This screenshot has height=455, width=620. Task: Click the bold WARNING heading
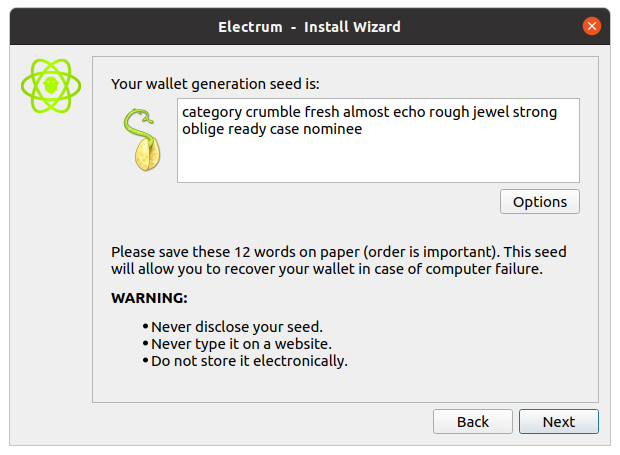tap(149, 298)
